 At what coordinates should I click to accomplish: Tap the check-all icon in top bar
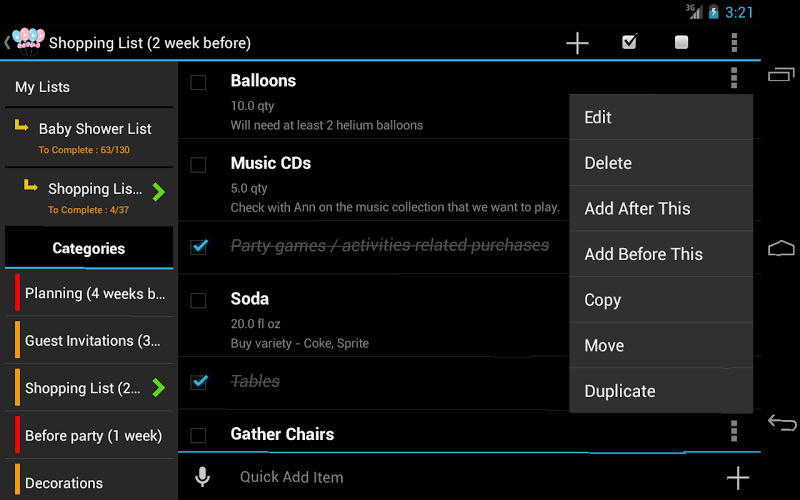click(629, 43)
